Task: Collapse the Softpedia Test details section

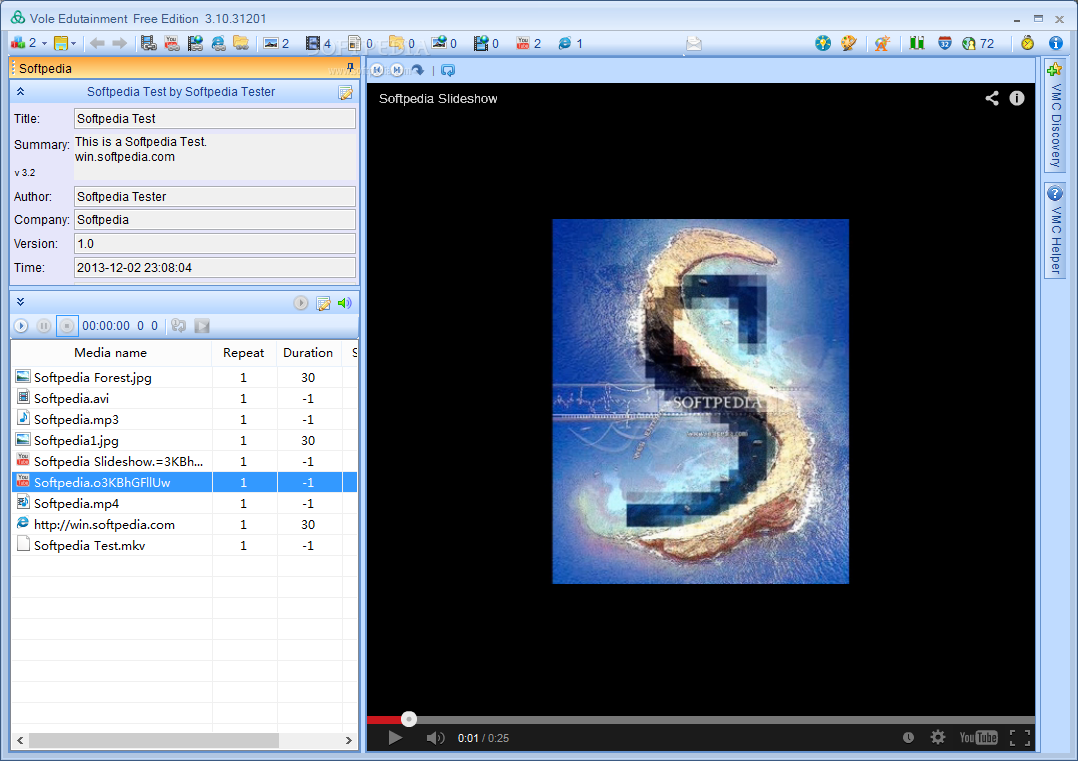Action: 21,91
